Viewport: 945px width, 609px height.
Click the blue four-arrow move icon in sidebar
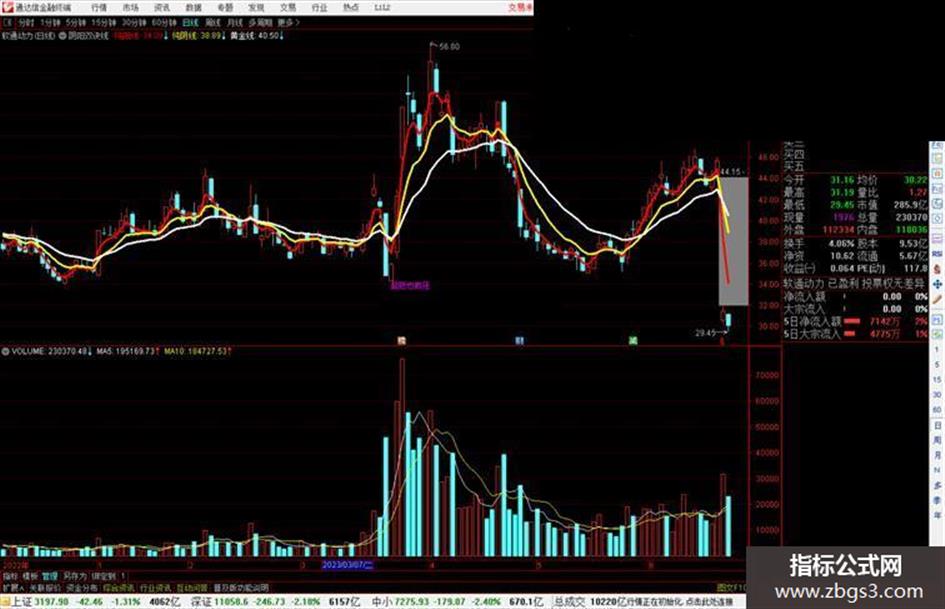tap(937, 284)
